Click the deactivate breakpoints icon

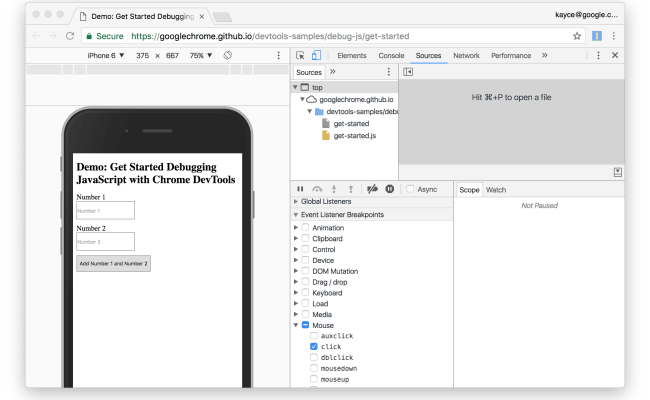(372, 189)
